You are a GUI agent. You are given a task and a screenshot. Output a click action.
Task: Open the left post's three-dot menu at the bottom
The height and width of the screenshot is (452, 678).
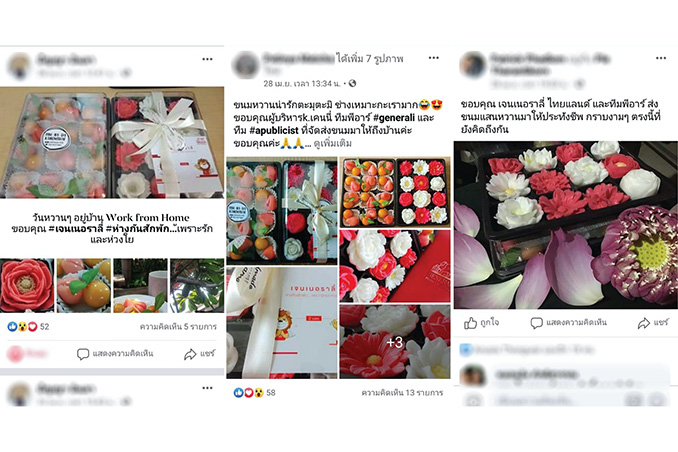208,388
